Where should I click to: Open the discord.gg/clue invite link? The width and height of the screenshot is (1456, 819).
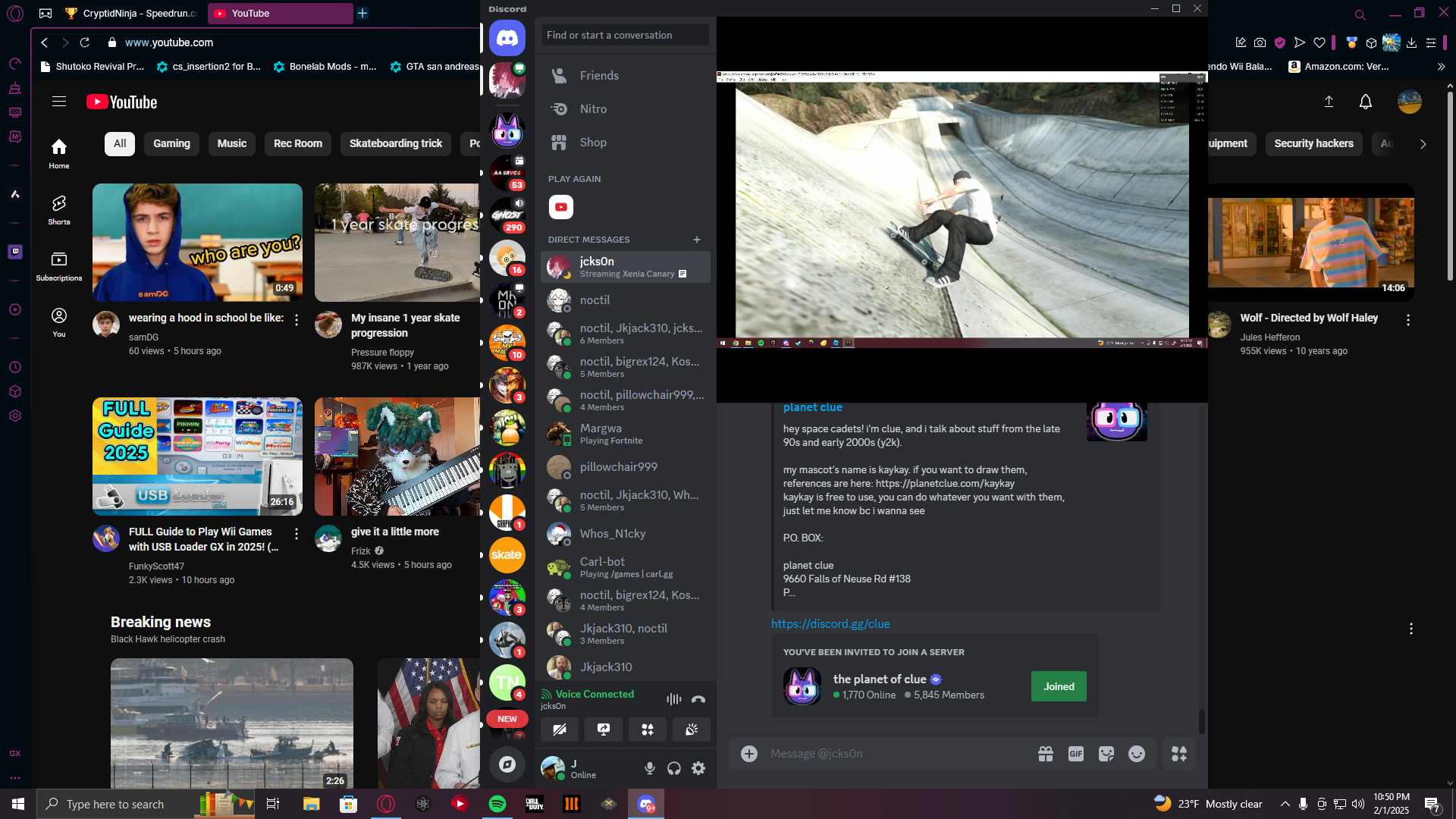click(x=830, y=623)
